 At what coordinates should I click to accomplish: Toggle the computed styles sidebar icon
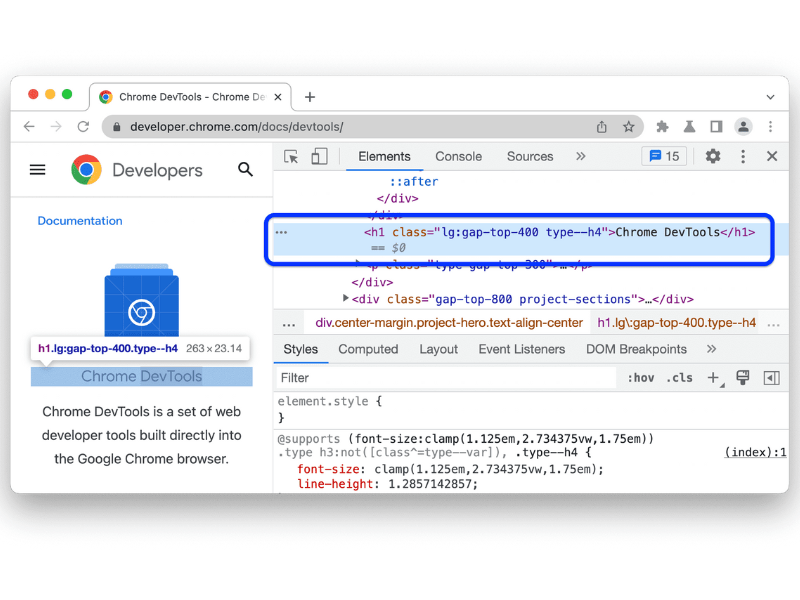[771, 378]
